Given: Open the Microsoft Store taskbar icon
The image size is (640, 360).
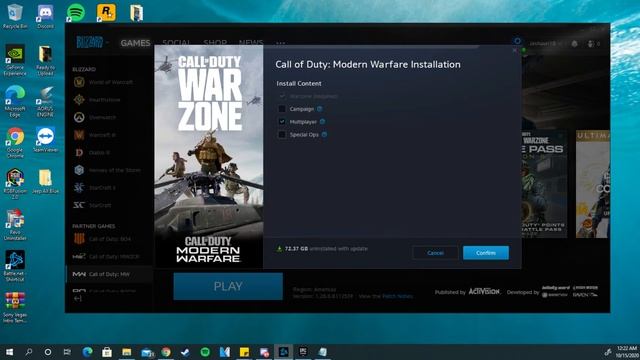Looking at the screenshot, I should pyautogui.click(x=107, y=352).
